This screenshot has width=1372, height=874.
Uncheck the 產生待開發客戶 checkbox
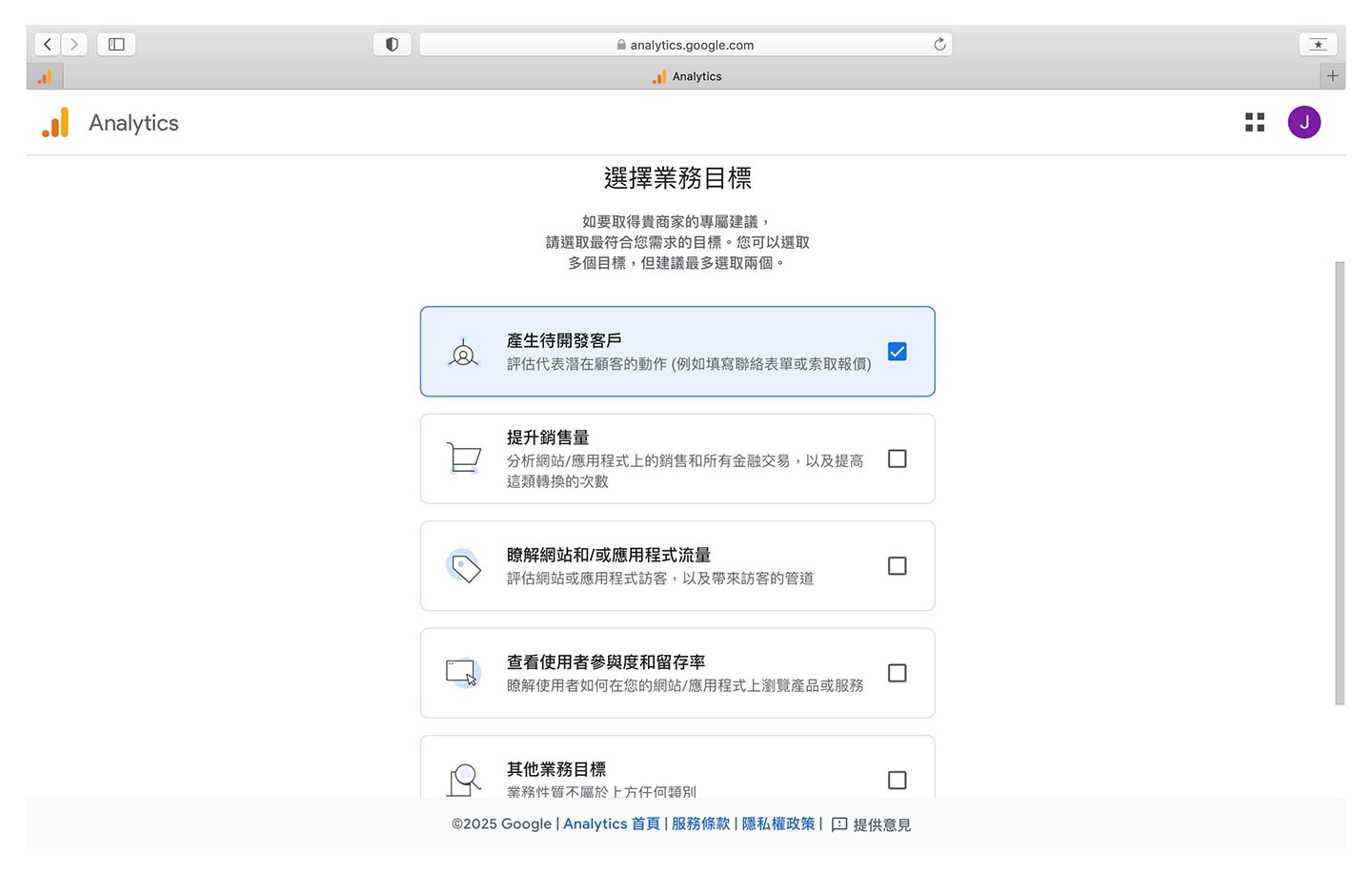[897, 352]
